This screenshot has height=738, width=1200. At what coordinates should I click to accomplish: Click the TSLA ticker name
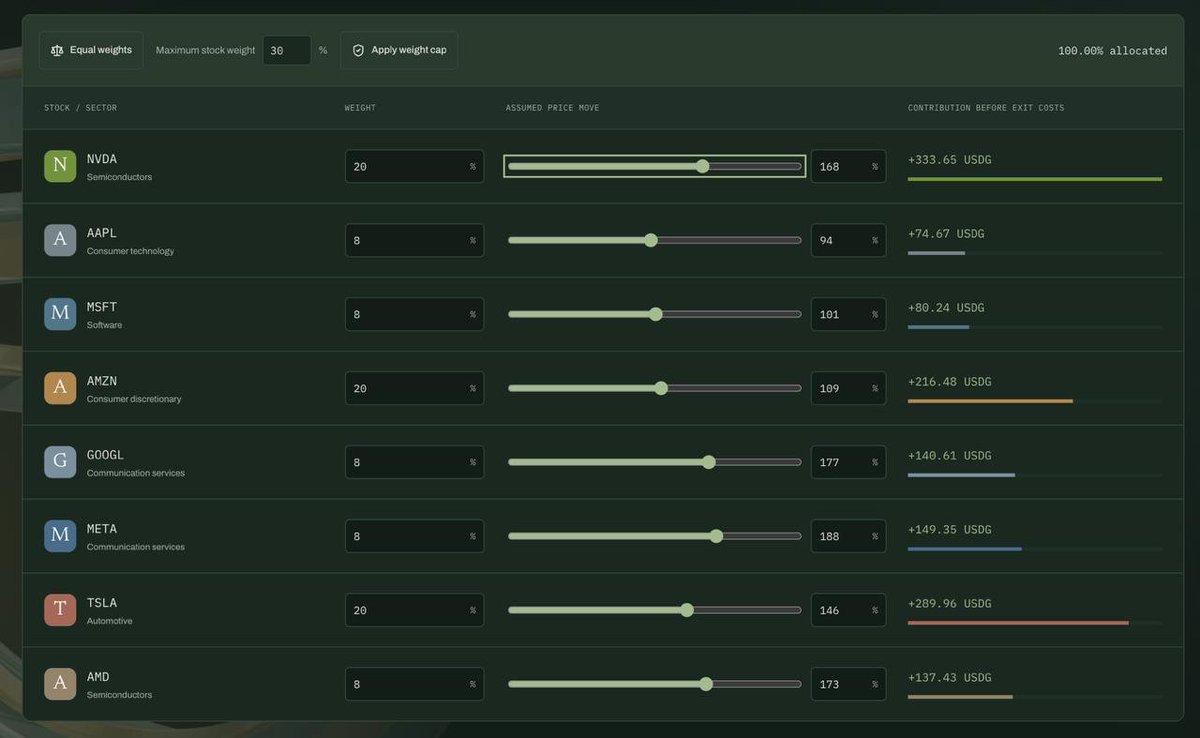click(102, 603)
